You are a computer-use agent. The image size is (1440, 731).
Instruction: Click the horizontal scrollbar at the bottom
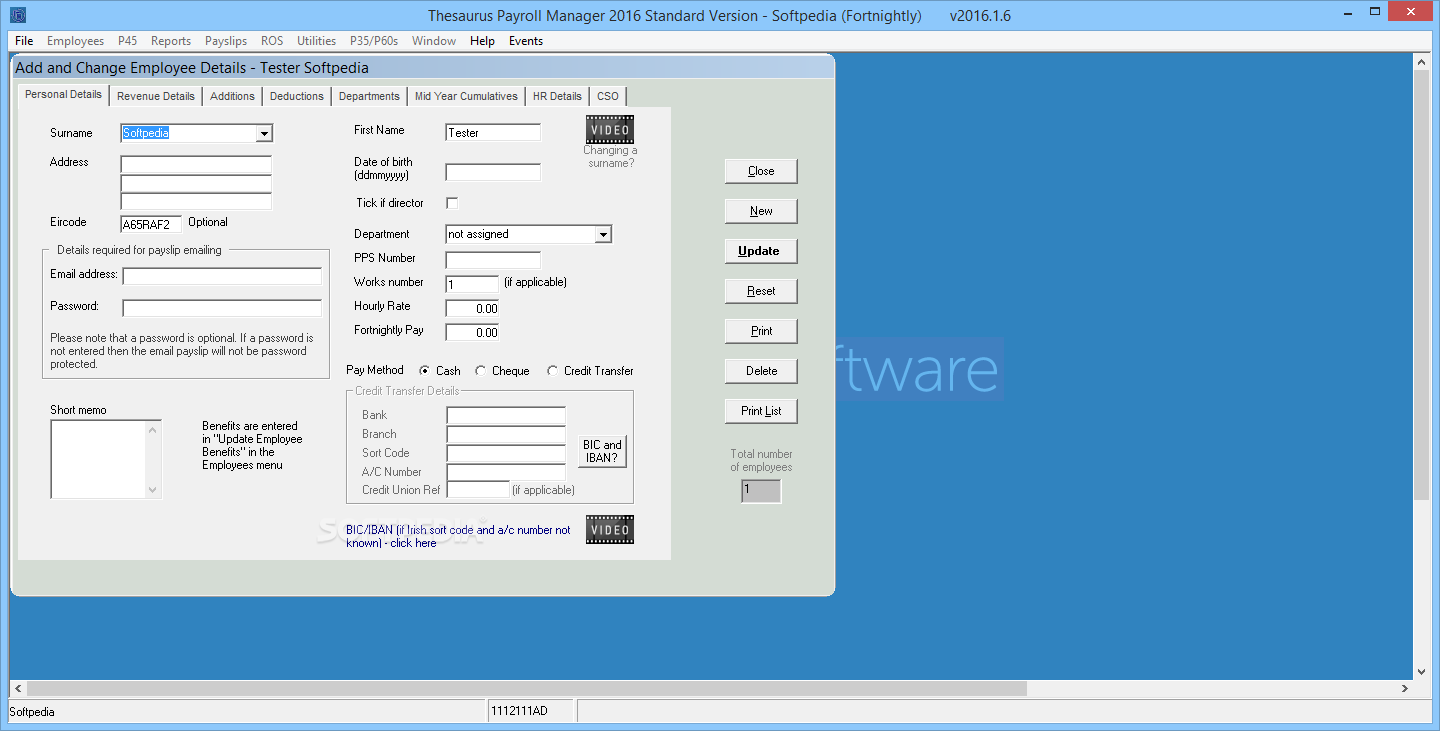527,689
